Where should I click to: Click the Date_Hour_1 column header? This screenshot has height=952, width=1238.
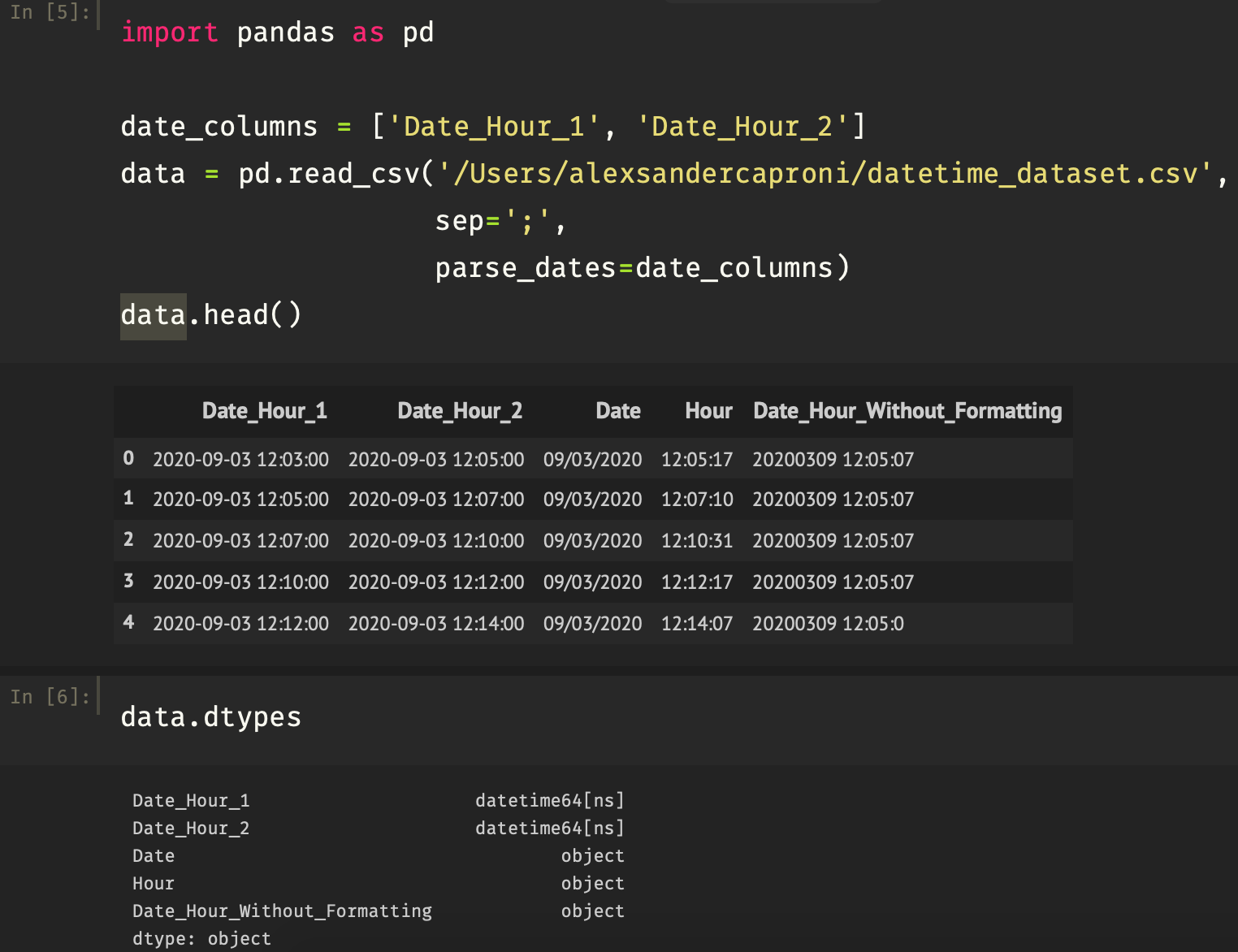(264, 411)
